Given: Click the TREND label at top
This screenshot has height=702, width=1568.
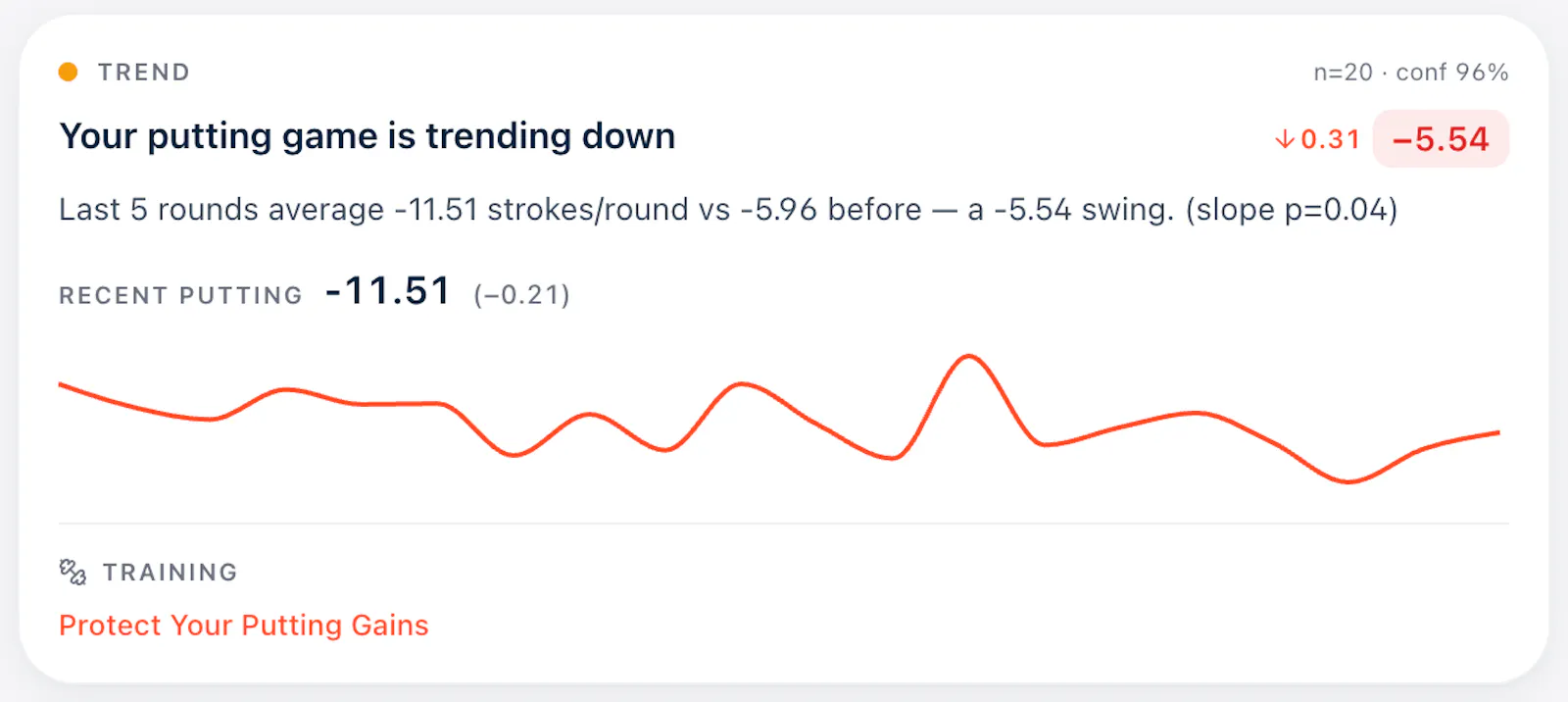Looking at the screenshot, I should point(144,73).
